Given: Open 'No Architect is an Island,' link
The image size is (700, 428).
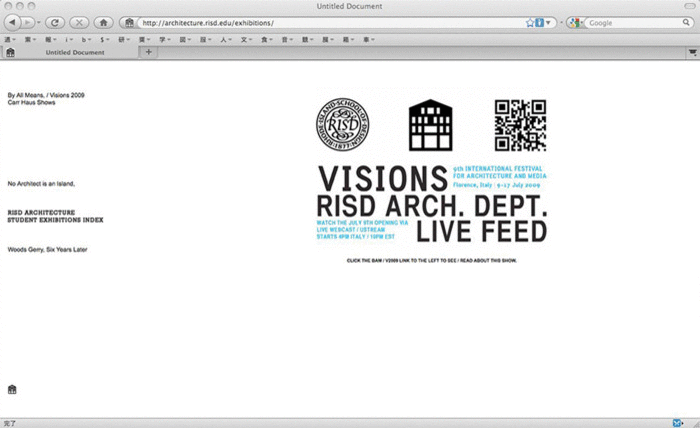Looking at the screenshot, I should point(41,183).
